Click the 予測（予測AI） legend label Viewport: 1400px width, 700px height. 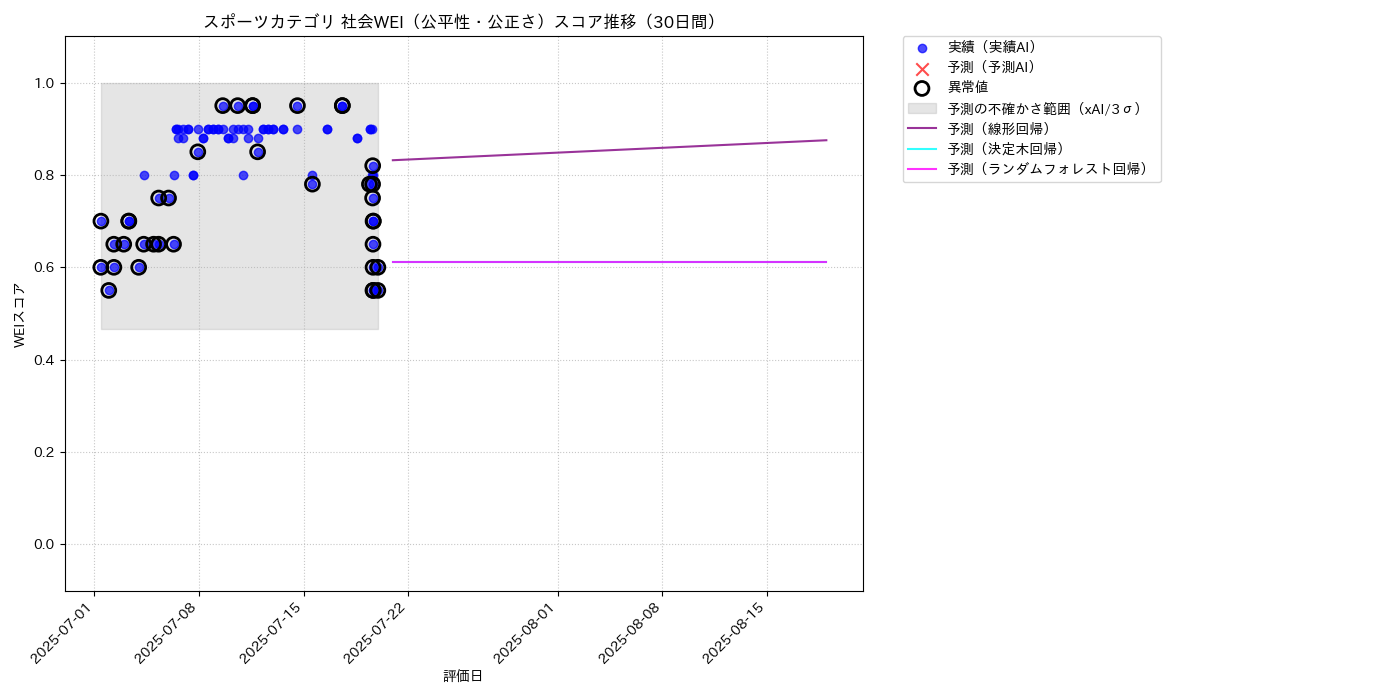tap(996, 67)
